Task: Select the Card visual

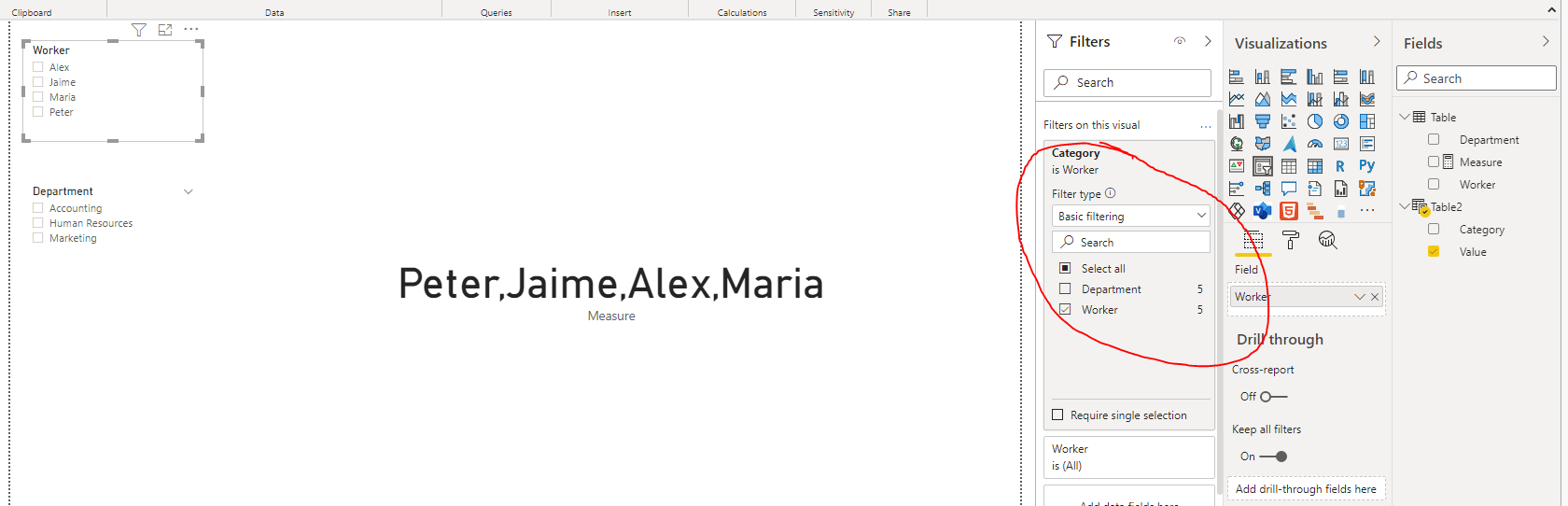Action: (x=1341, y=144)
